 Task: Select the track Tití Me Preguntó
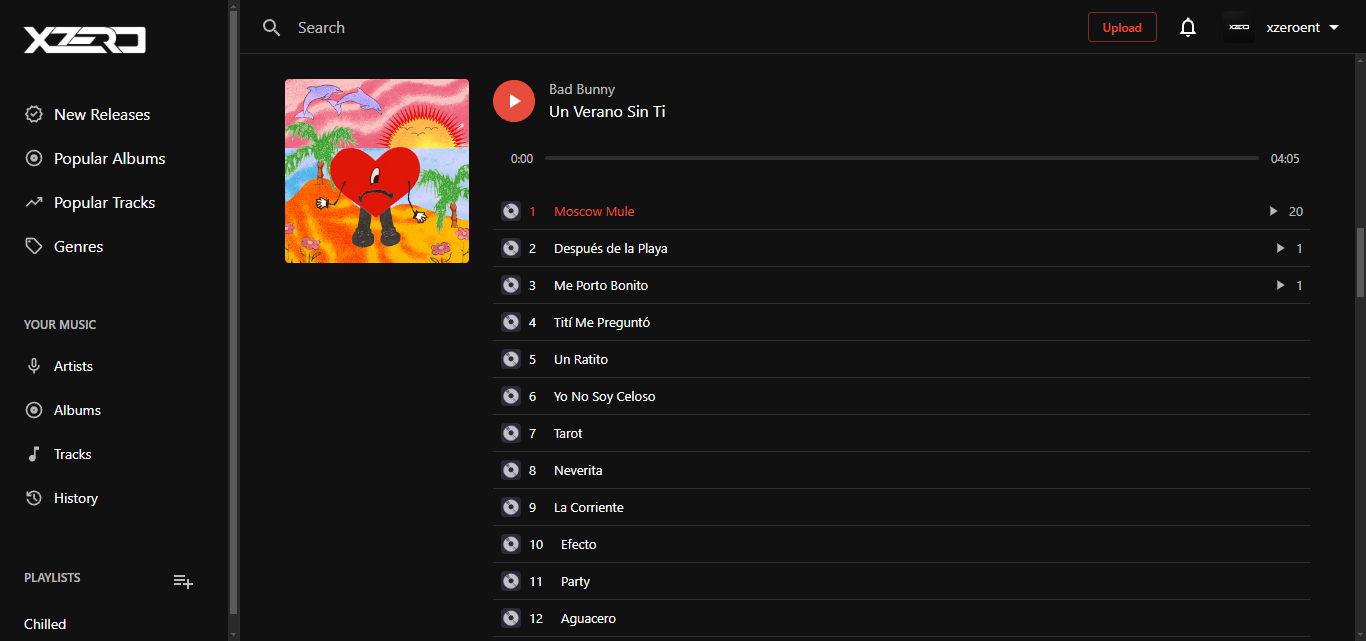pyautogui.click(x=602, y=323)
